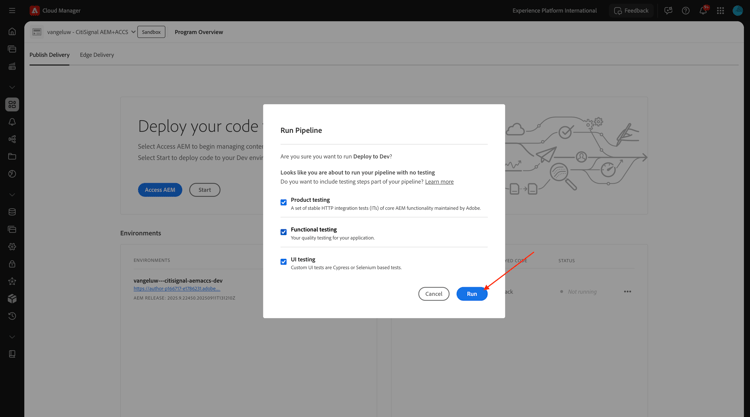
Task: Click the Sandbox badge button
Action: coord(151,32)
